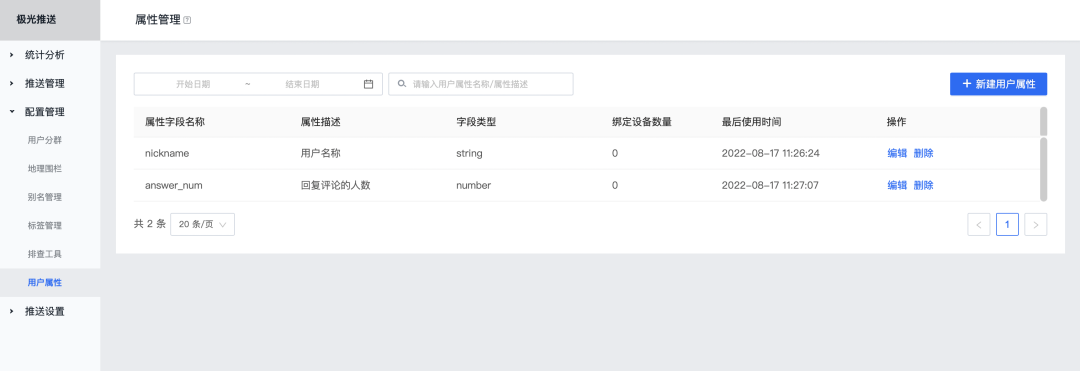Open the help icon beside 属性管理
The image size is (1080, 371).
(x=187, y=21)
